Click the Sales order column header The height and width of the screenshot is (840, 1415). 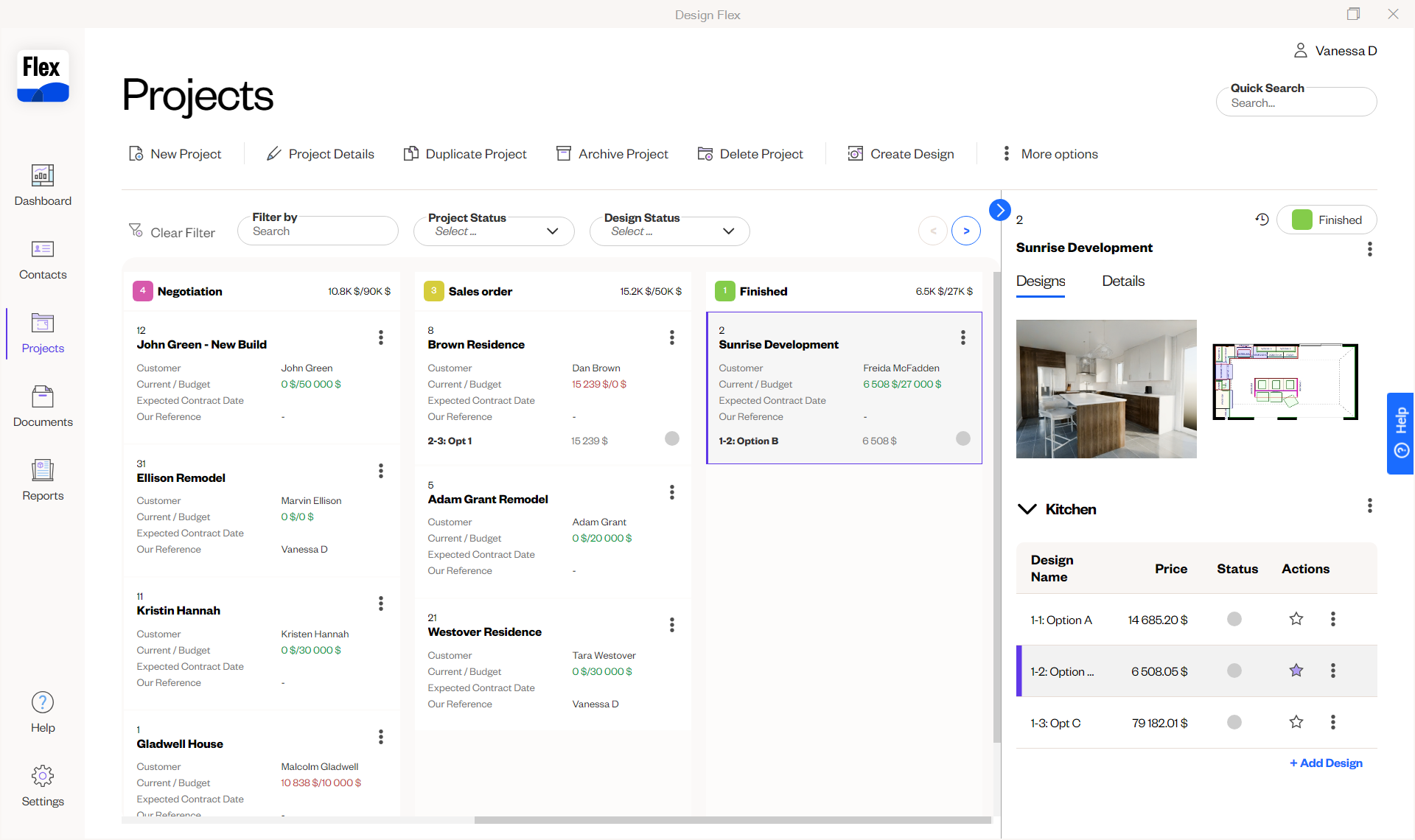pos(553,291)
